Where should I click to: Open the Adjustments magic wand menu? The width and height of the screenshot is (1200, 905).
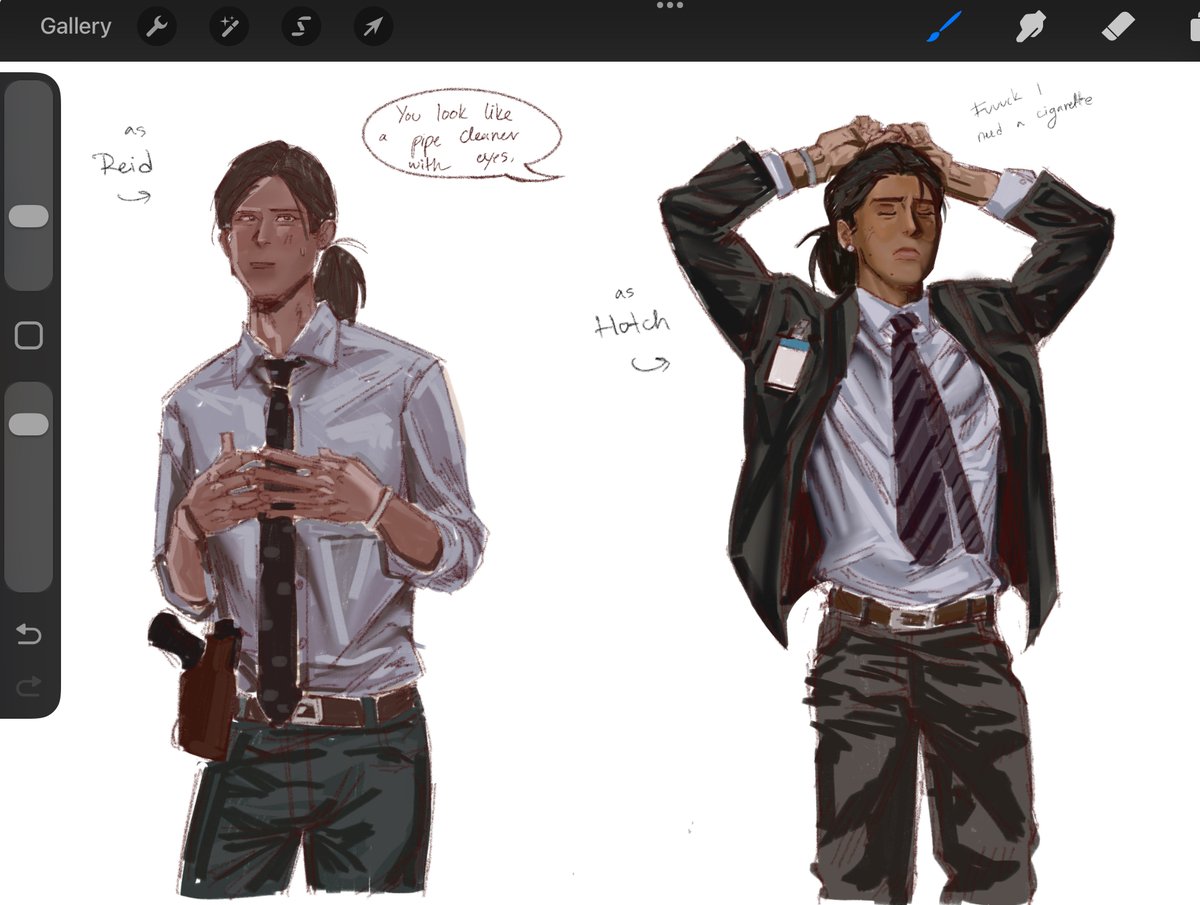(x=228, y=27)
